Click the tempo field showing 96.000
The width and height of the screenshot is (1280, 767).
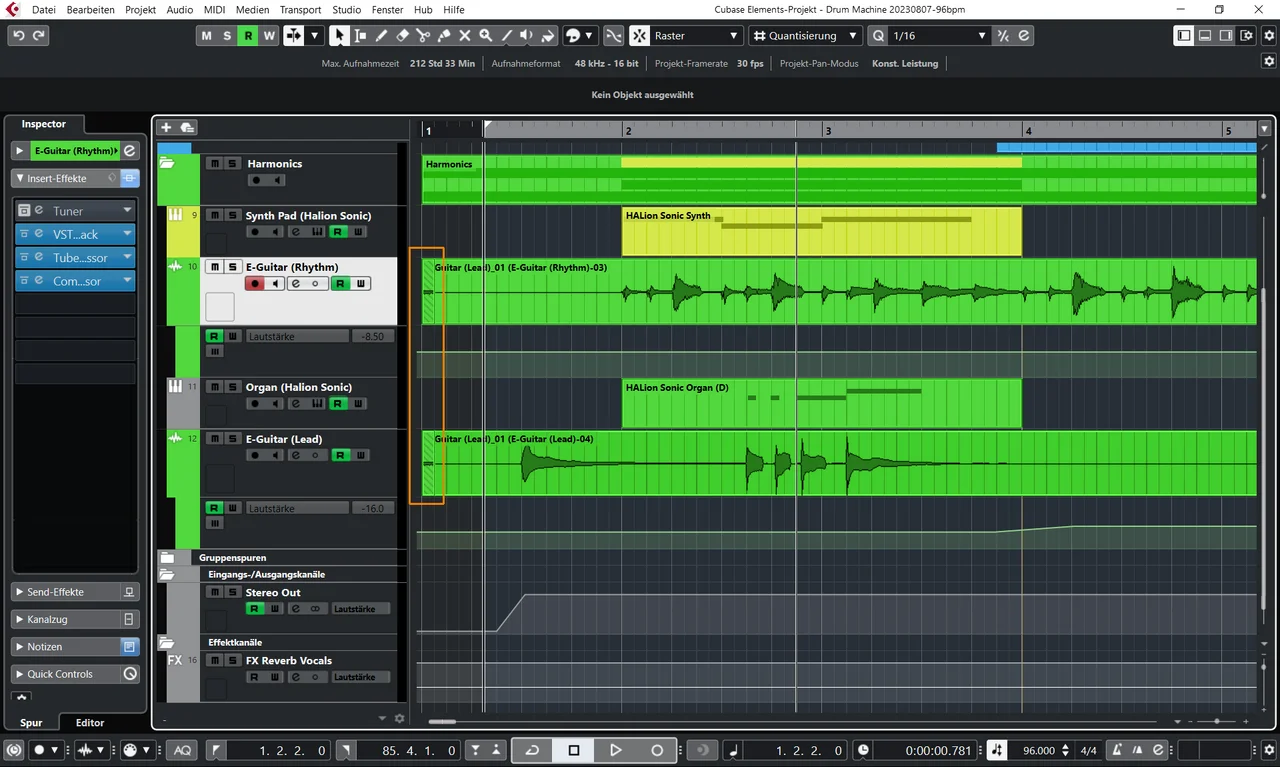[x=1038, y=750]
